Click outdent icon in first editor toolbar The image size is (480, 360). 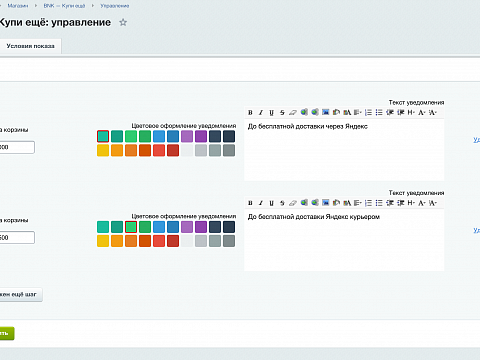390,112
